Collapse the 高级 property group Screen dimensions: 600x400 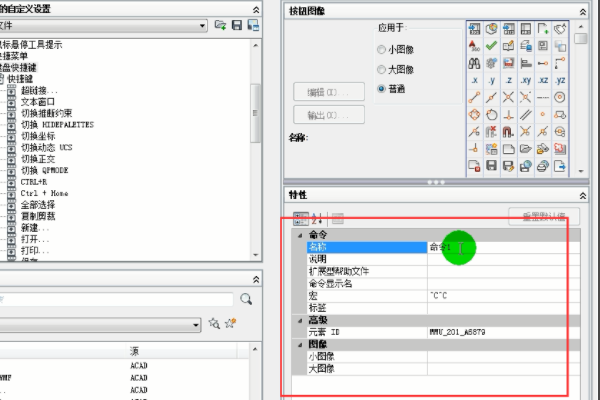[x=300, y=320]
